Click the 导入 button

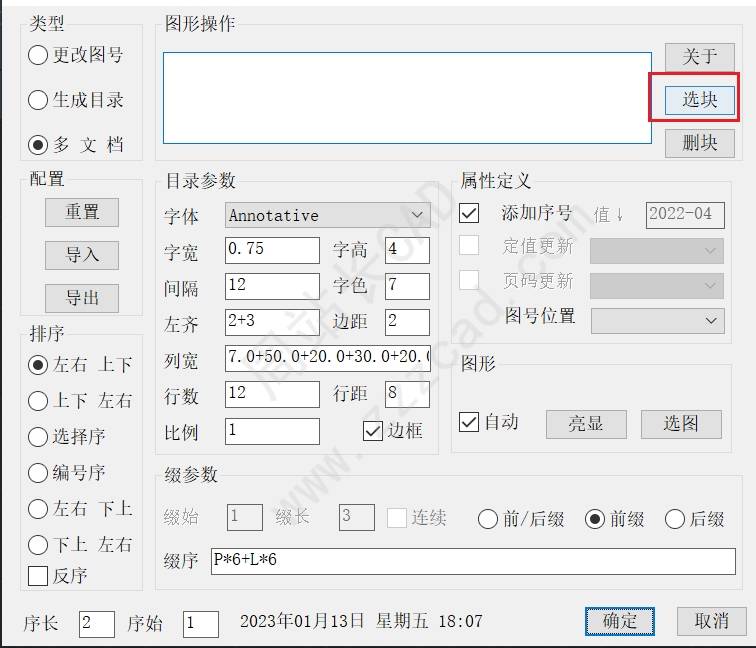pyautogui.click(x=81, y=255)
